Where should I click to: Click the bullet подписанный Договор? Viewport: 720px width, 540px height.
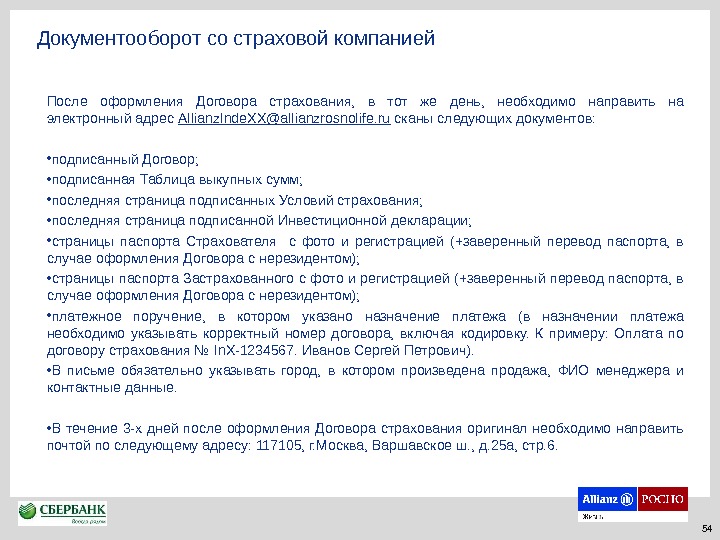point(123,160)
